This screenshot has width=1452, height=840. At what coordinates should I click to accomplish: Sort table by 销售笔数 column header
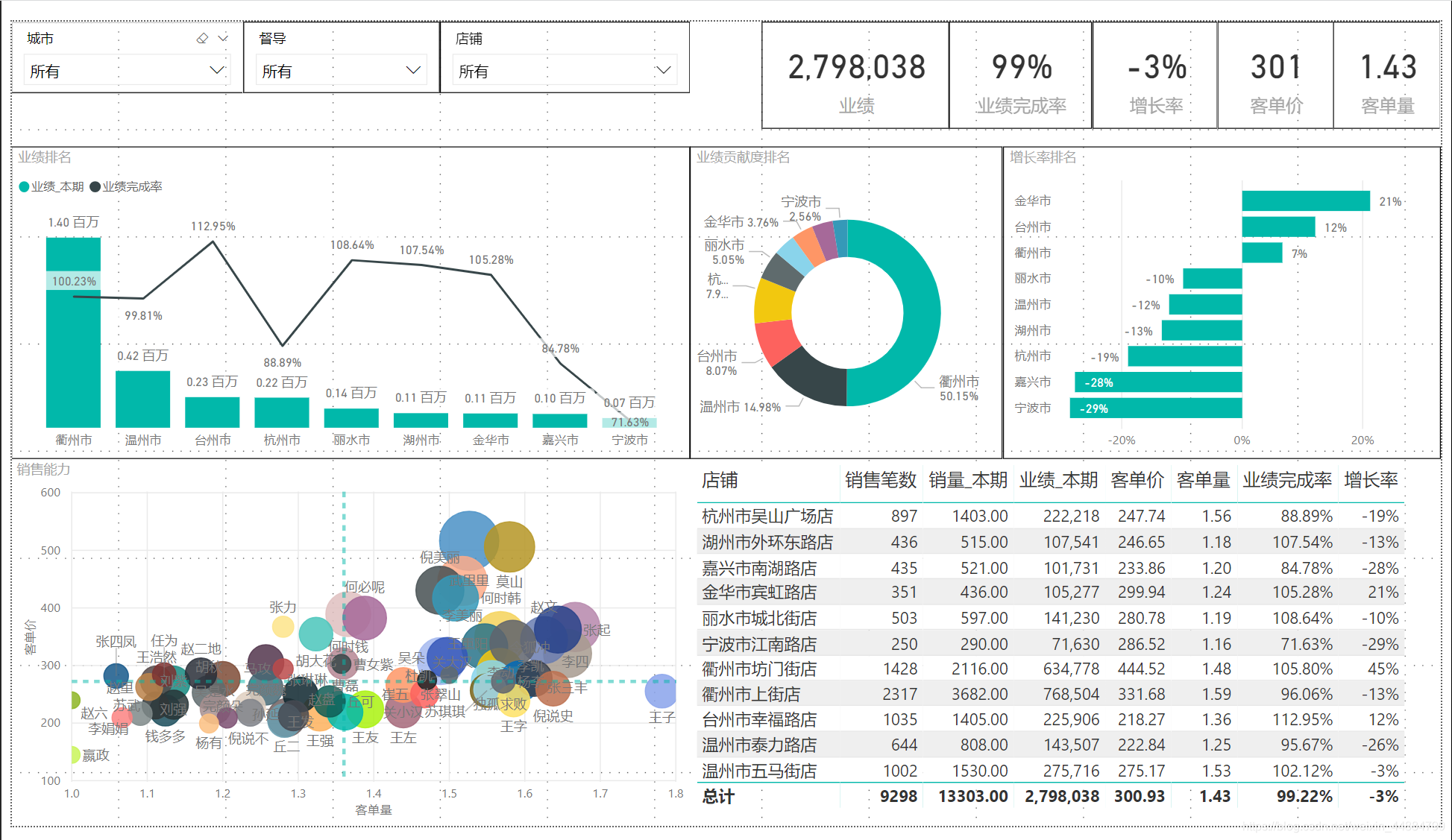880,481
